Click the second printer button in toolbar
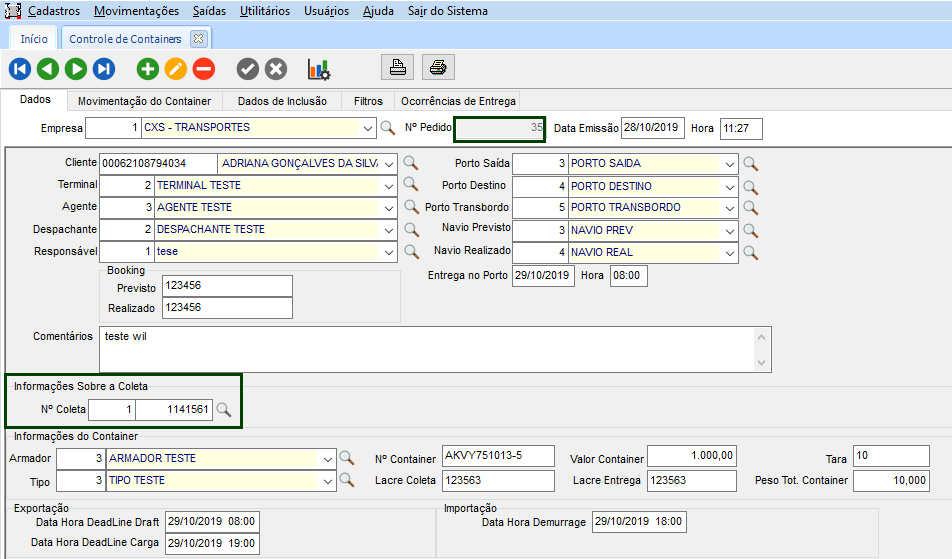 click(438, 68)
